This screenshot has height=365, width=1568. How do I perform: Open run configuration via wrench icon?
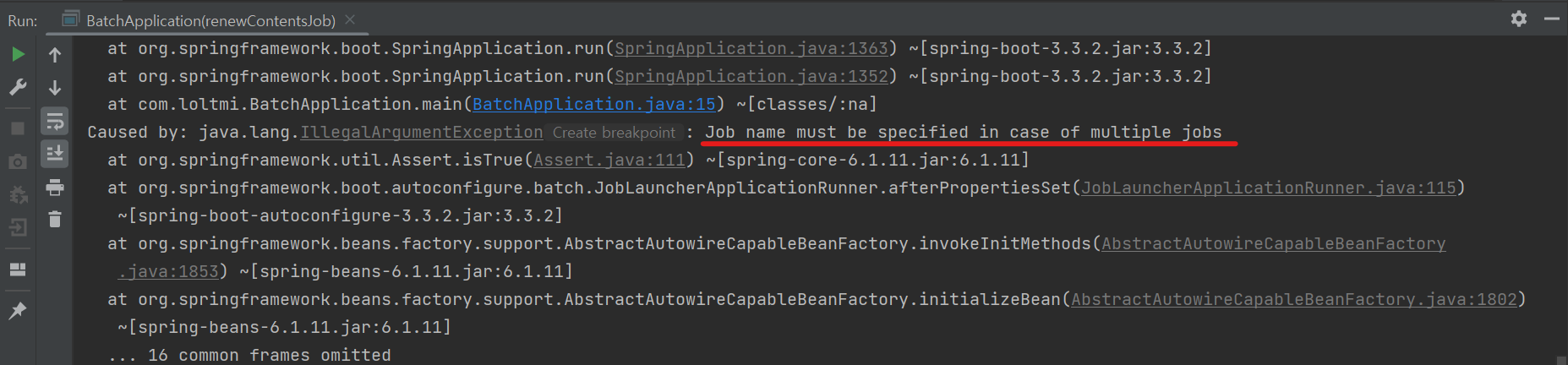click(x=18, y=87)
